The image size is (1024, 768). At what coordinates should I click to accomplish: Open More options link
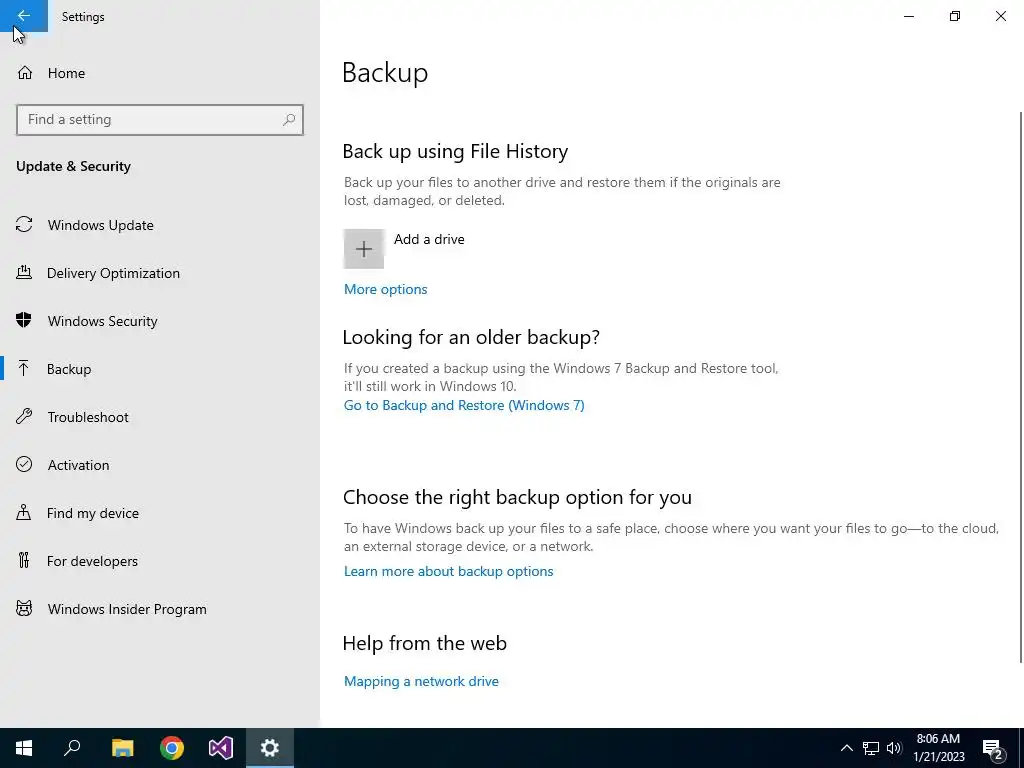(x=385, y=289)
